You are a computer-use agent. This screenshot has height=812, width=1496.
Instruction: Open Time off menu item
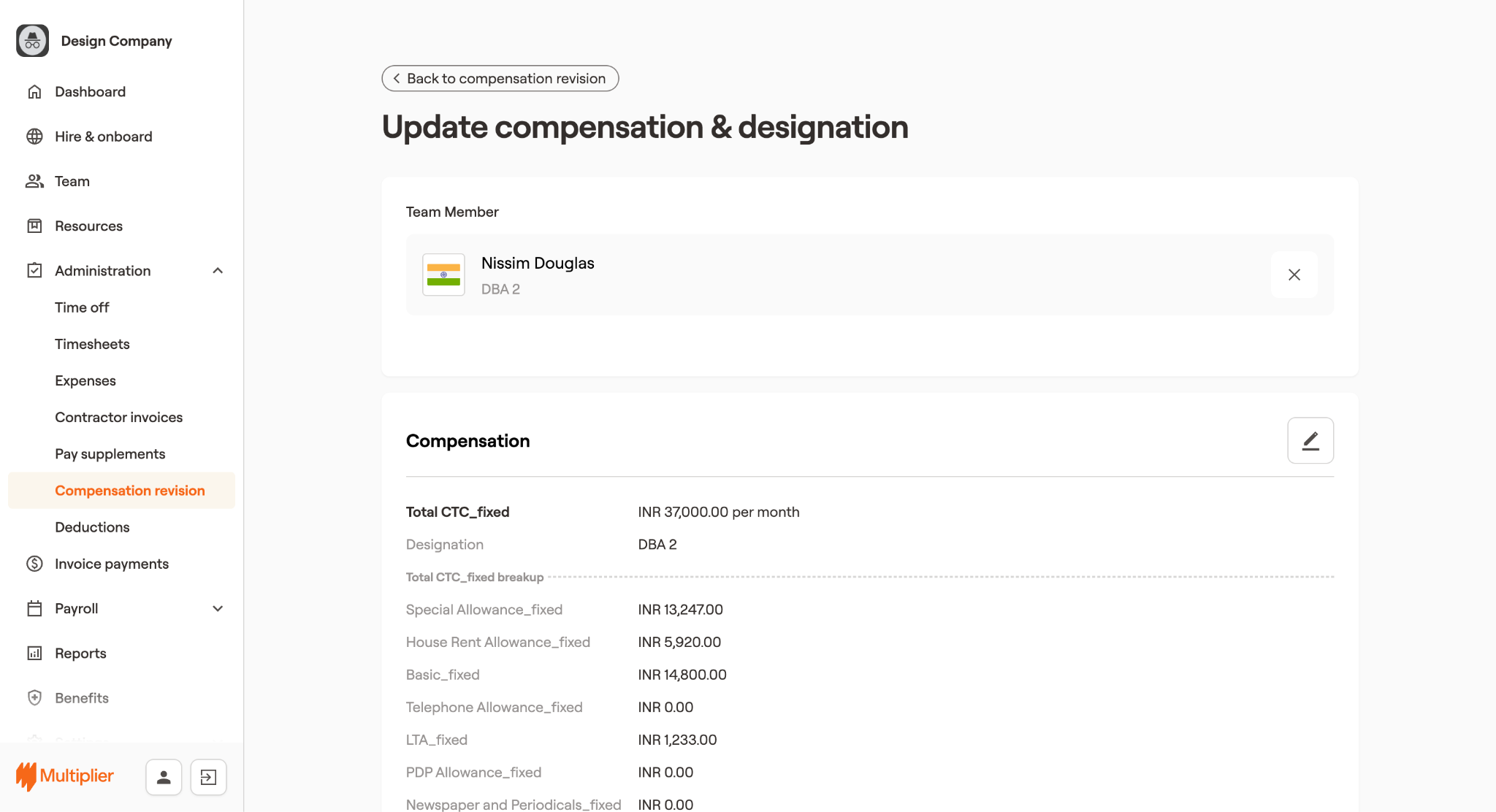point(82,307)
